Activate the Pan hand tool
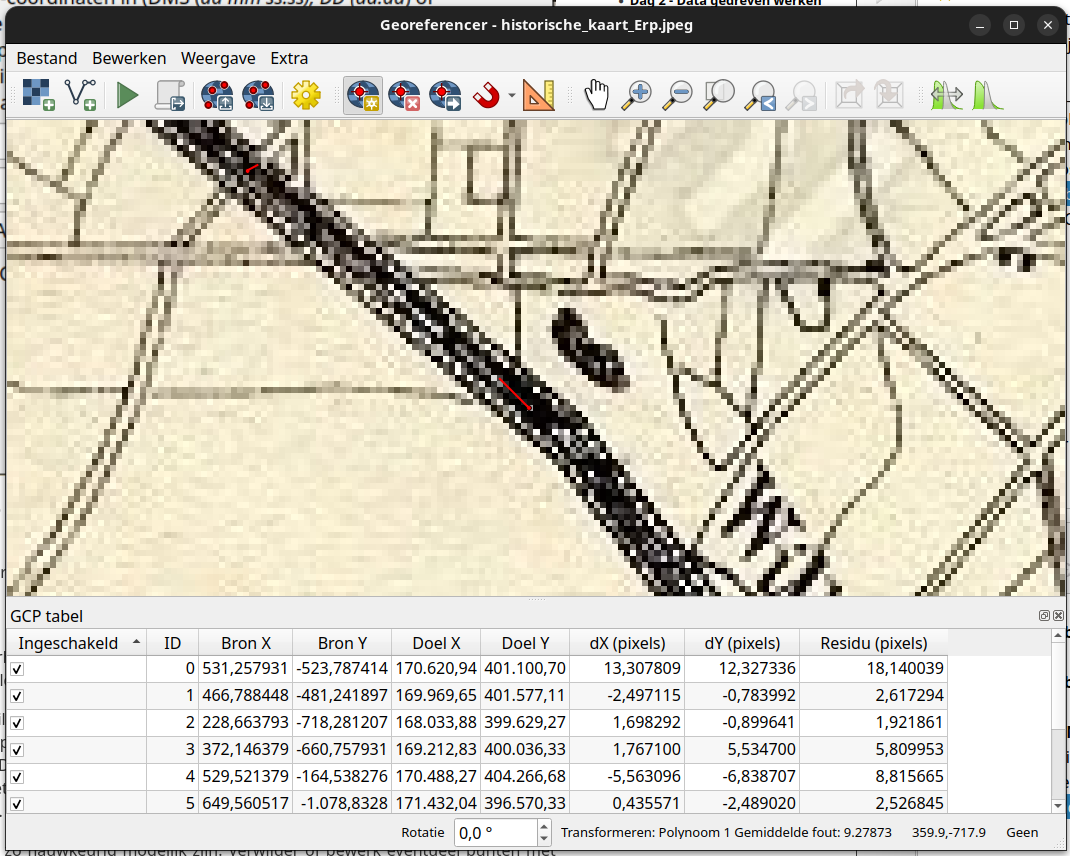Screen dimensions: 1070x856 click(x=596, y=95)
